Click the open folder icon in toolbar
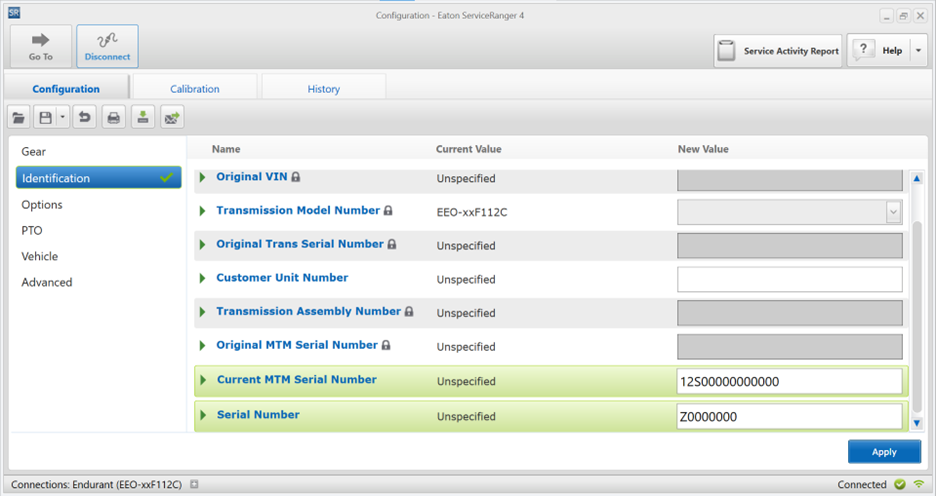Image resolution: width=936 pixels, height=496 pixels. tap(19, 118)
